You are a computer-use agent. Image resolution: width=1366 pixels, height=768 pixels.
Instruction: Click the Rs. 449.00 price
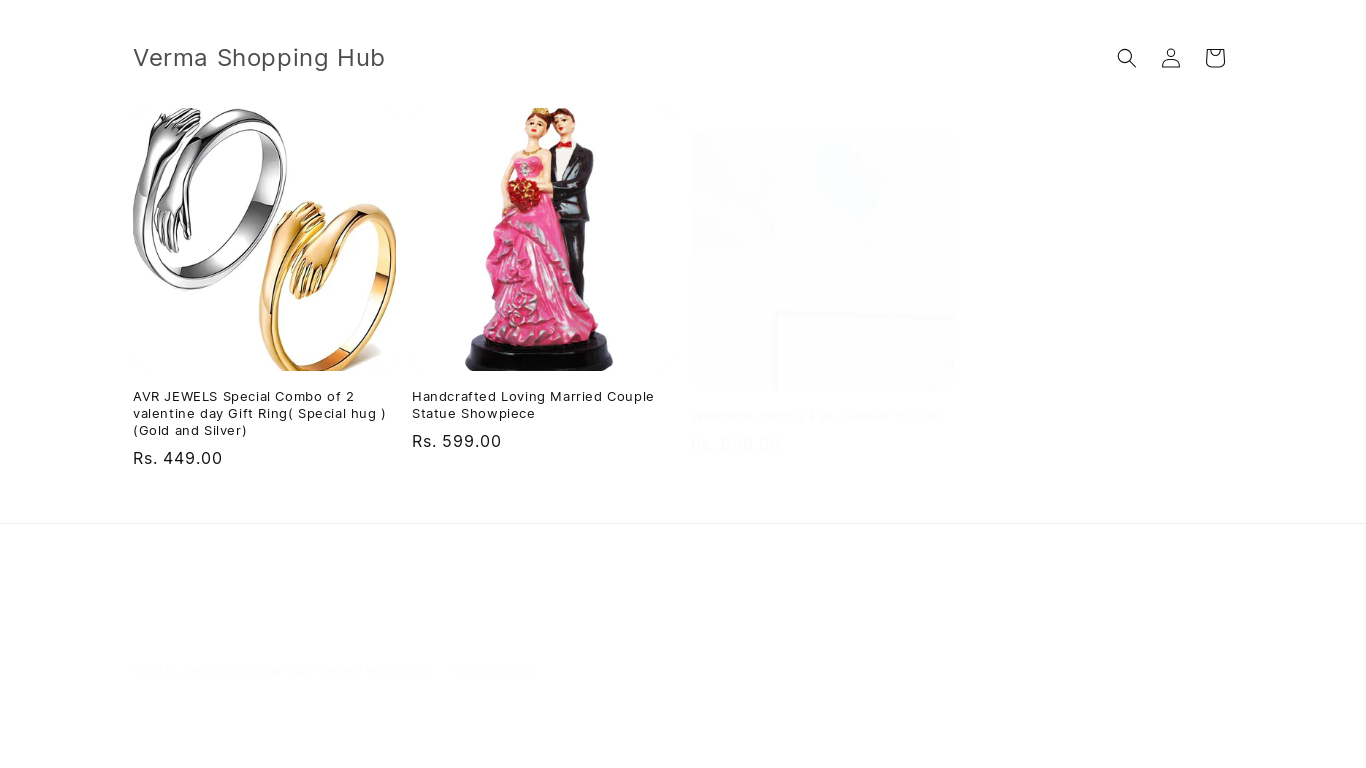178,458
